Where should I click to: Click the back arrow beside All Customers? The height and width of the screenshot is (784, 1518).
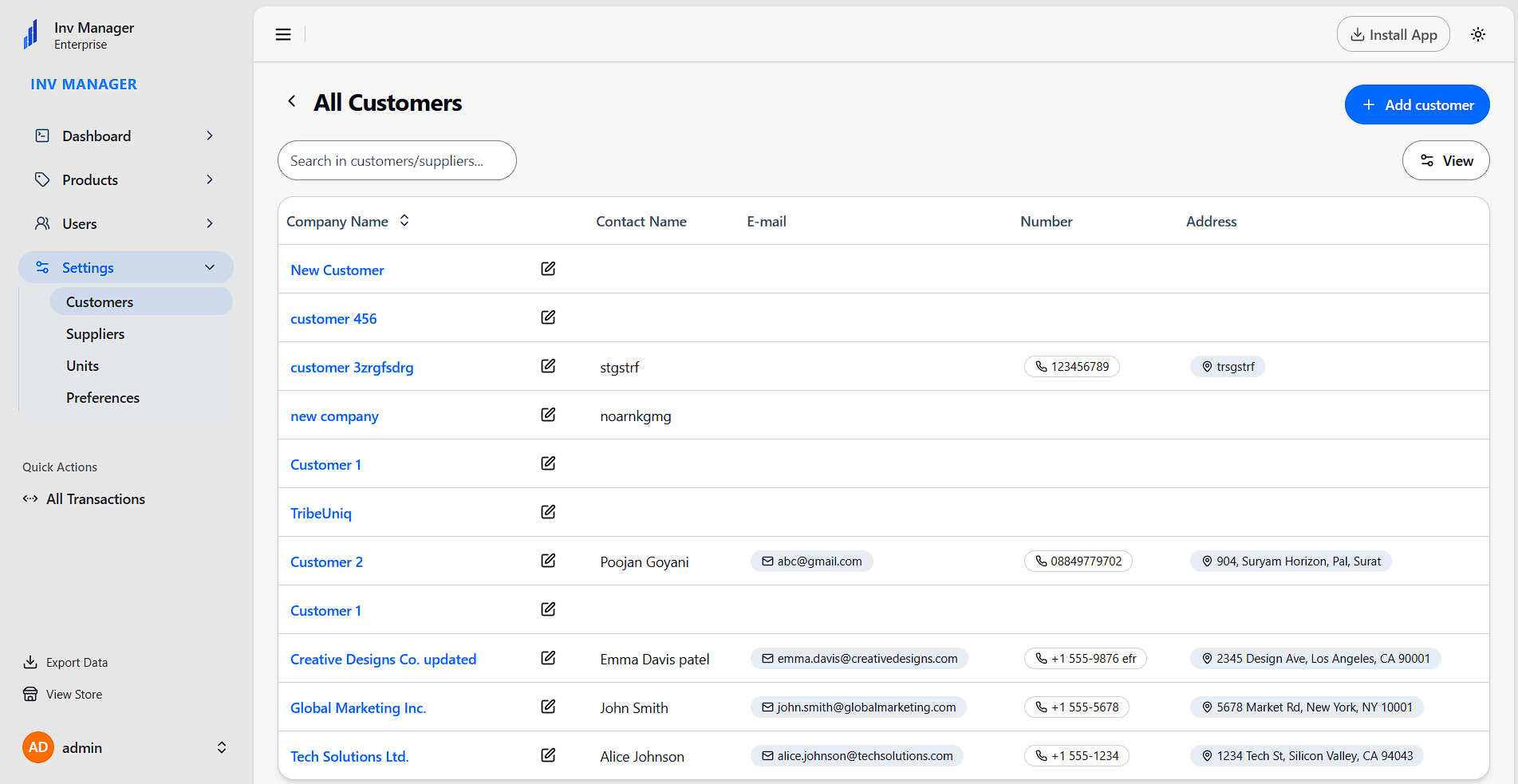tap(292, 101)
